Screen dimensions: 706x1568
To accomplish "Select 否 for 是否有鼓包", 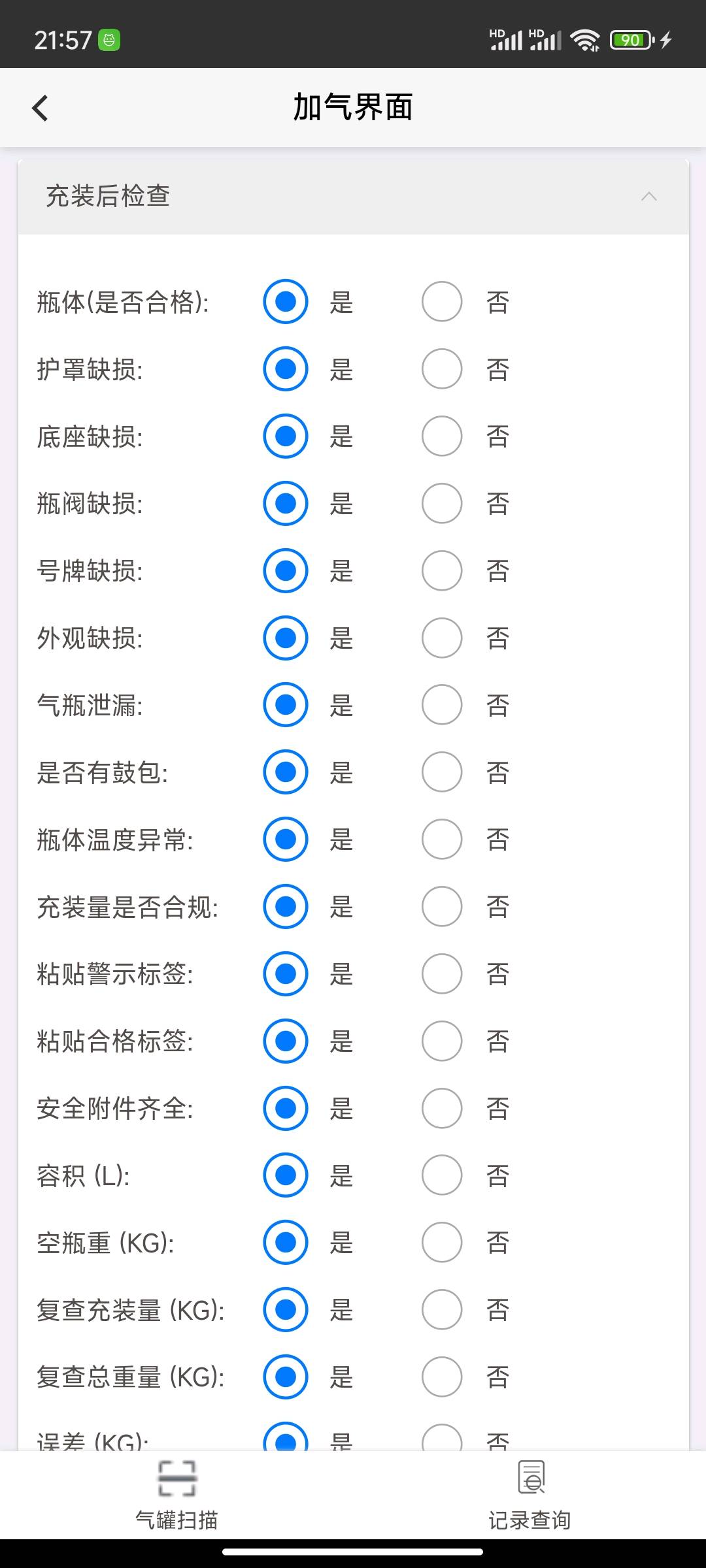I will (x=442, y=772).
